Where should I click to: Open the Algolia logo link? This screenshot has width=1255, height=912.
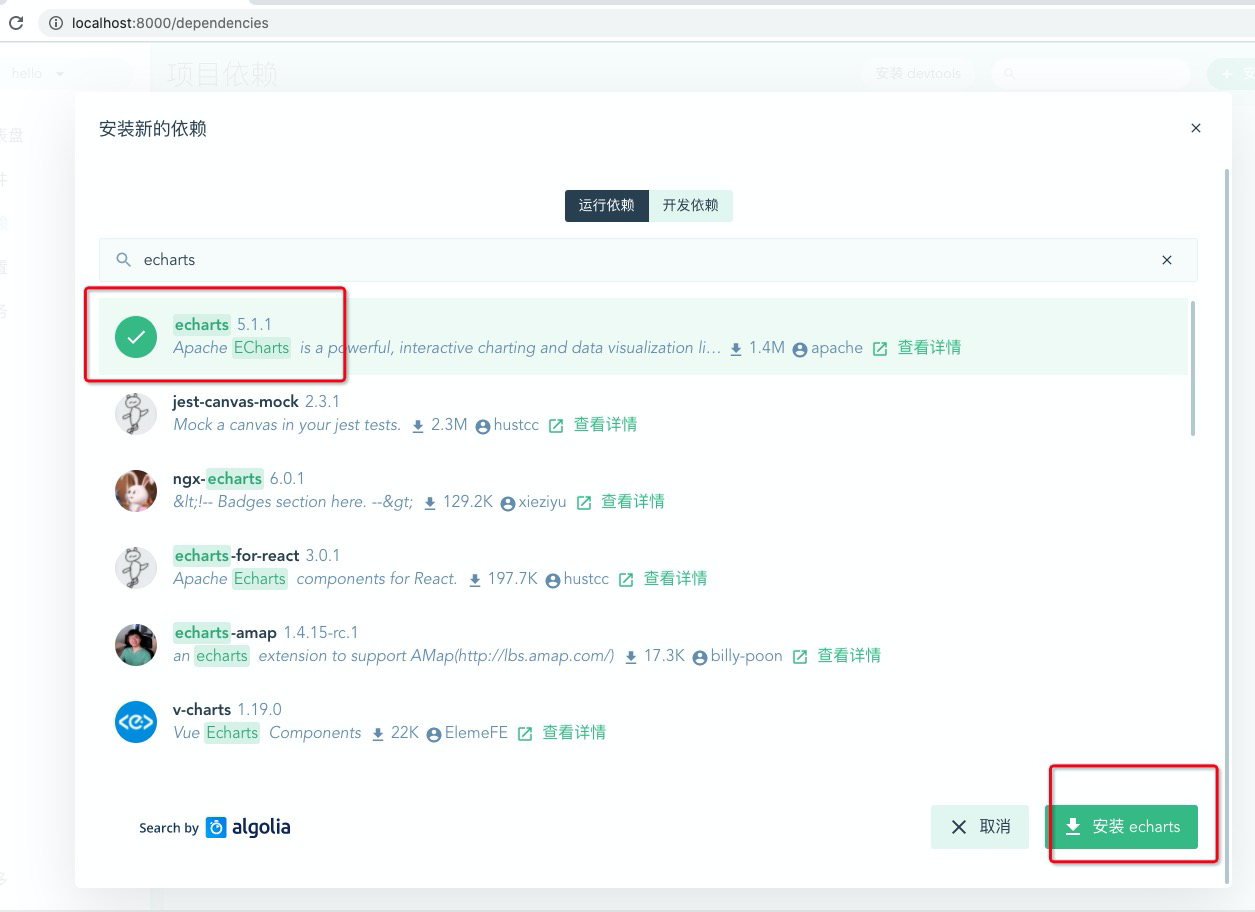tap(249, 827)
